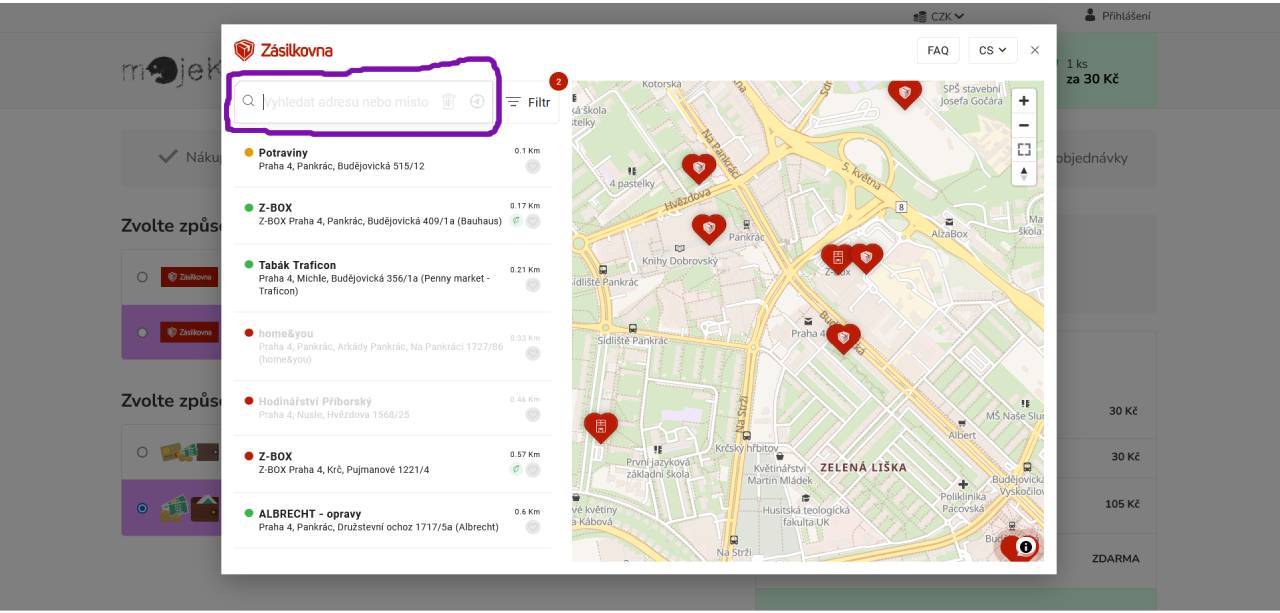Open the CS language dropdown
This screenshot has width=1280, height=613.
point(992,50)
